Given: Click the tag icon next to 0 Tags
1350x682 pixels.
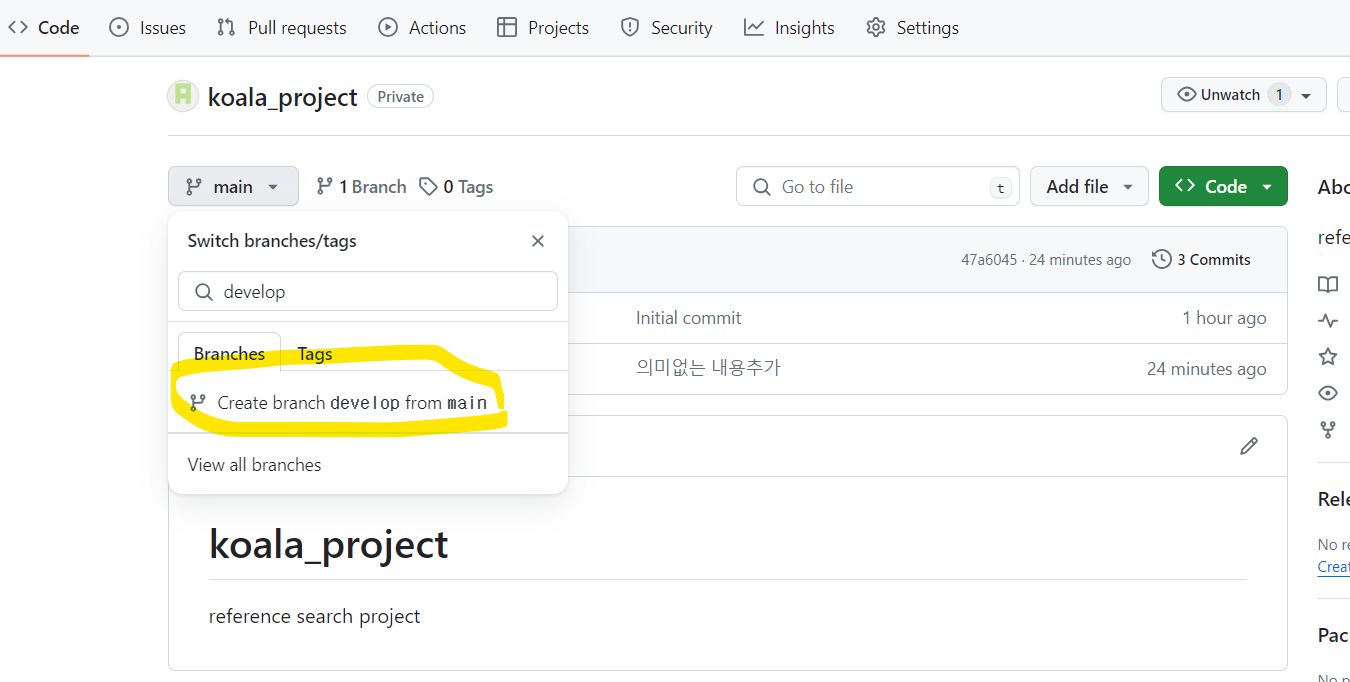Looking at the screenshot, I should click(x=428, y=186).
